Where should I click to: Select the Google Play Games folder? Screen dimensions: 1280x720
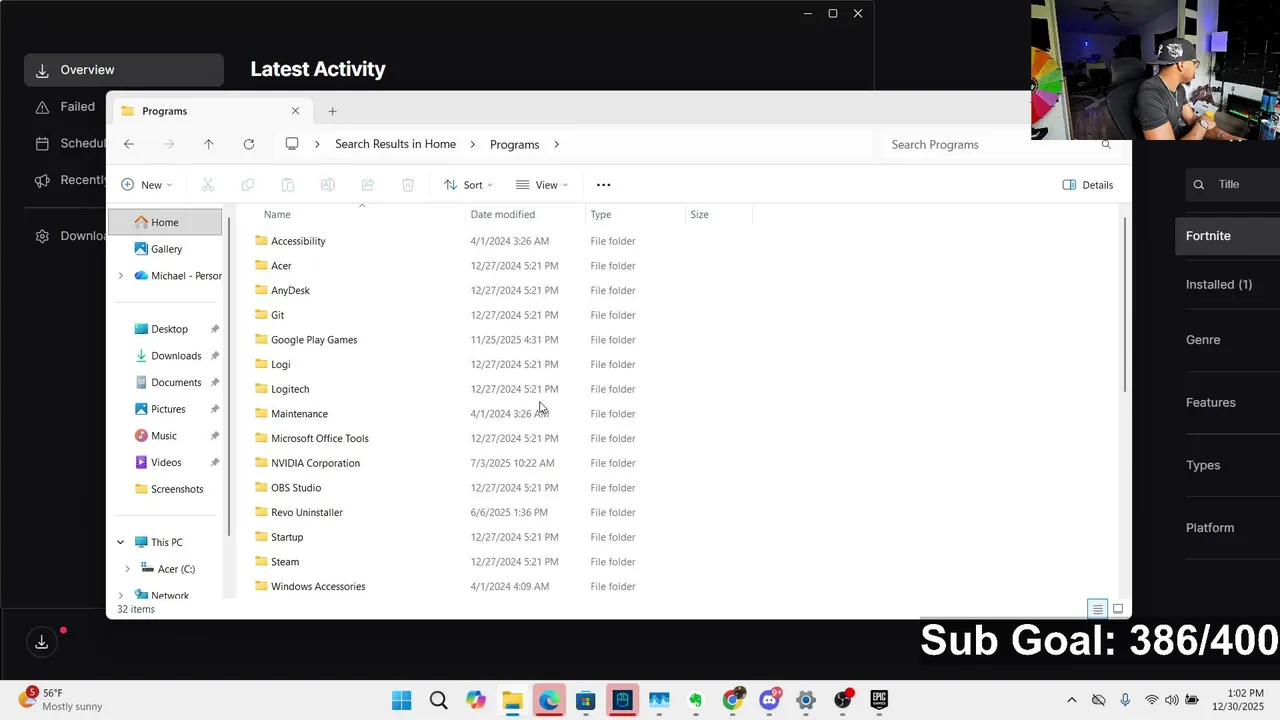coord(314,340)
